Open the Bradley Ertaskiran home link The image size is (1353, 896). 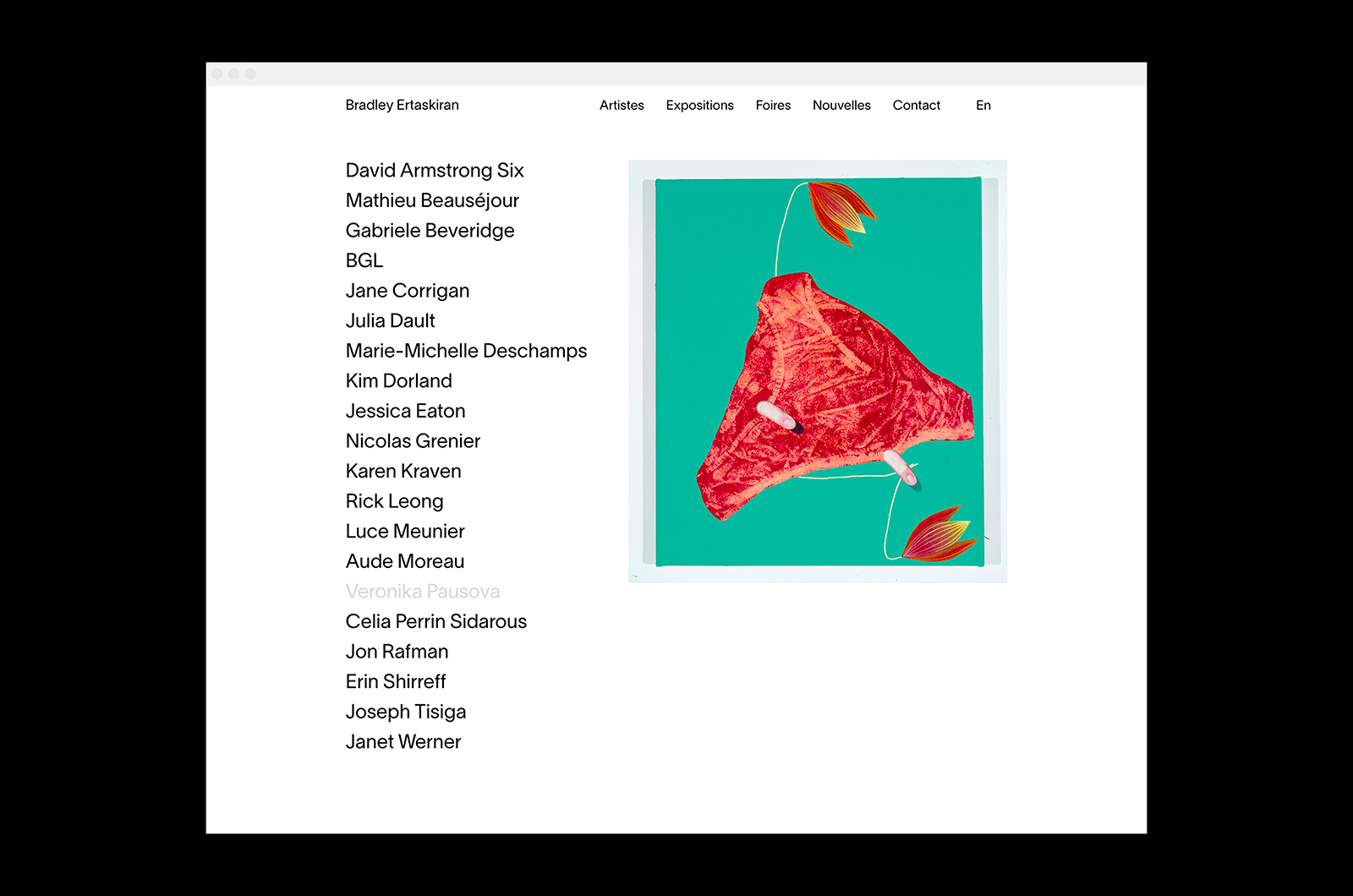tap(402, 105)
